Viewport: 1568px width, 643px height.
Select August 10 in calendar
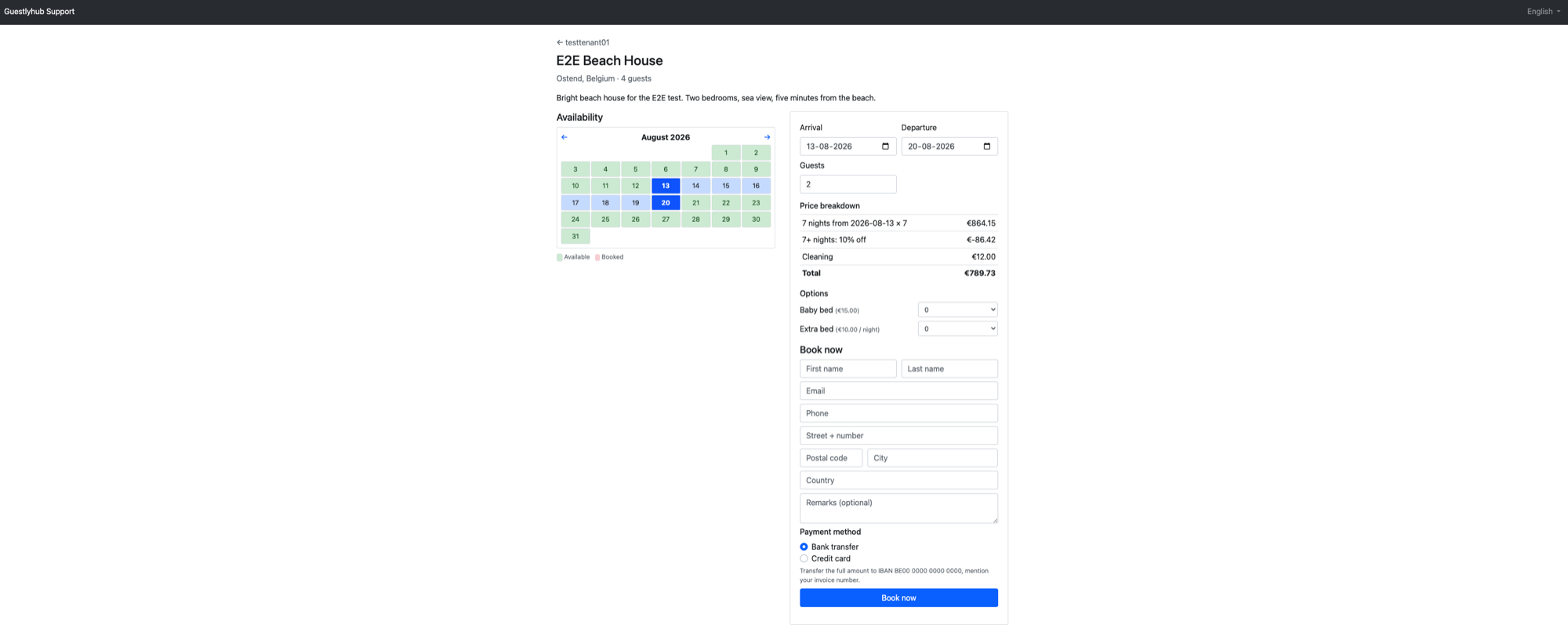pos(575,186)
